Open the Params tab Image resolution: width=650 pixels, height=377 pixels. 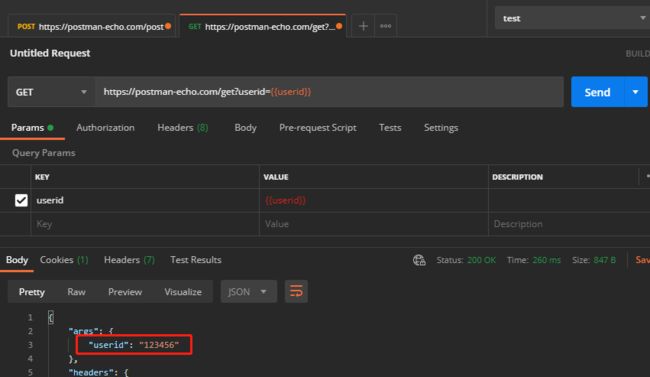click(32, 128)
